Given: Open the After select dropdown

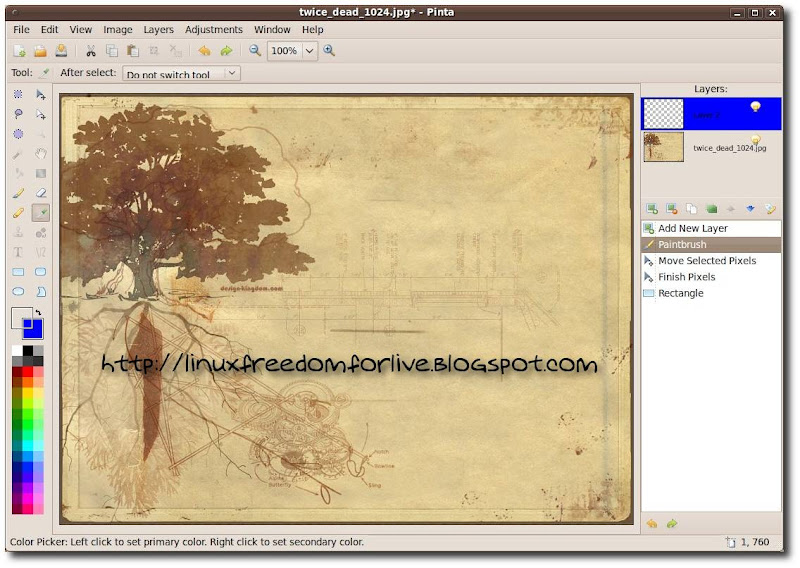Looking at the screenshot, I should point(181,74).
